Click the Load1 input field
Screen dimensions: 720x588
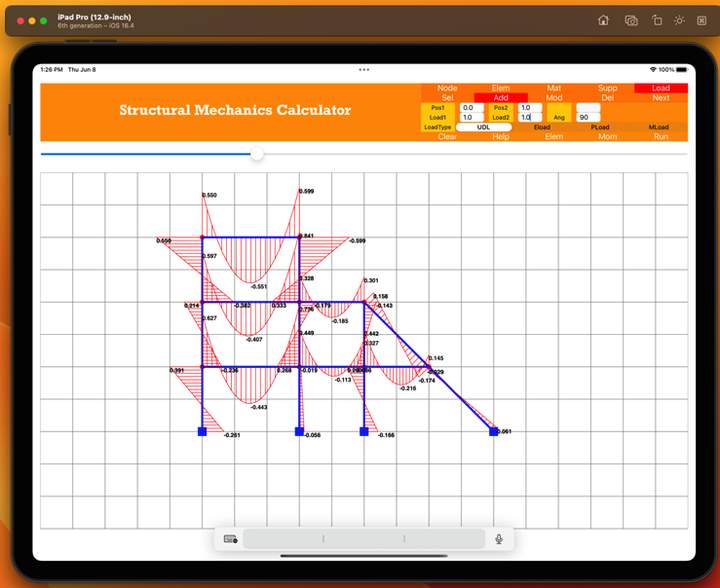472,118
